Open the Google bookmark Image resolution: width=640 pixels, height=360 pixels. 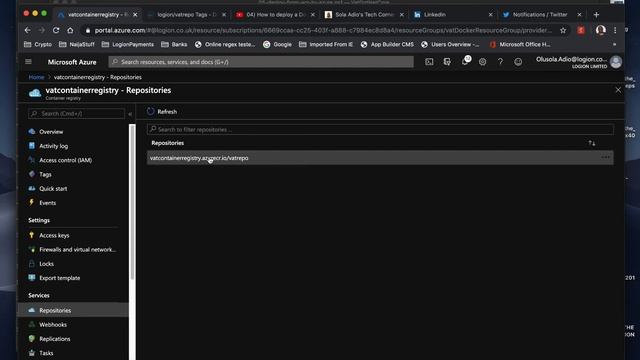click(278, 44)
